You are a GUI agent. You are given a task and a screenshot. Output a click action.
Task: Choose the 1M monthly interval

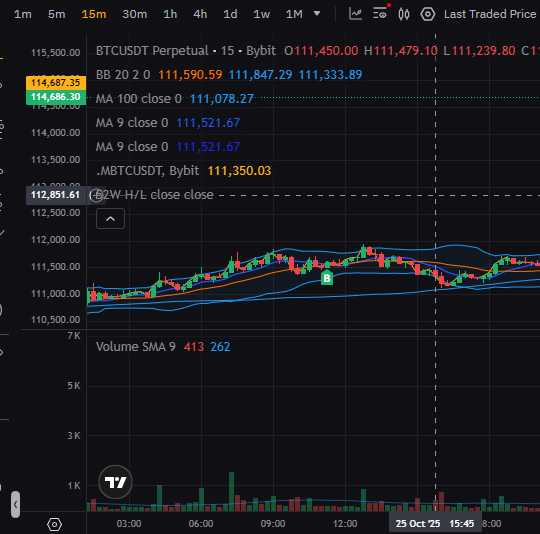(294, 14)
